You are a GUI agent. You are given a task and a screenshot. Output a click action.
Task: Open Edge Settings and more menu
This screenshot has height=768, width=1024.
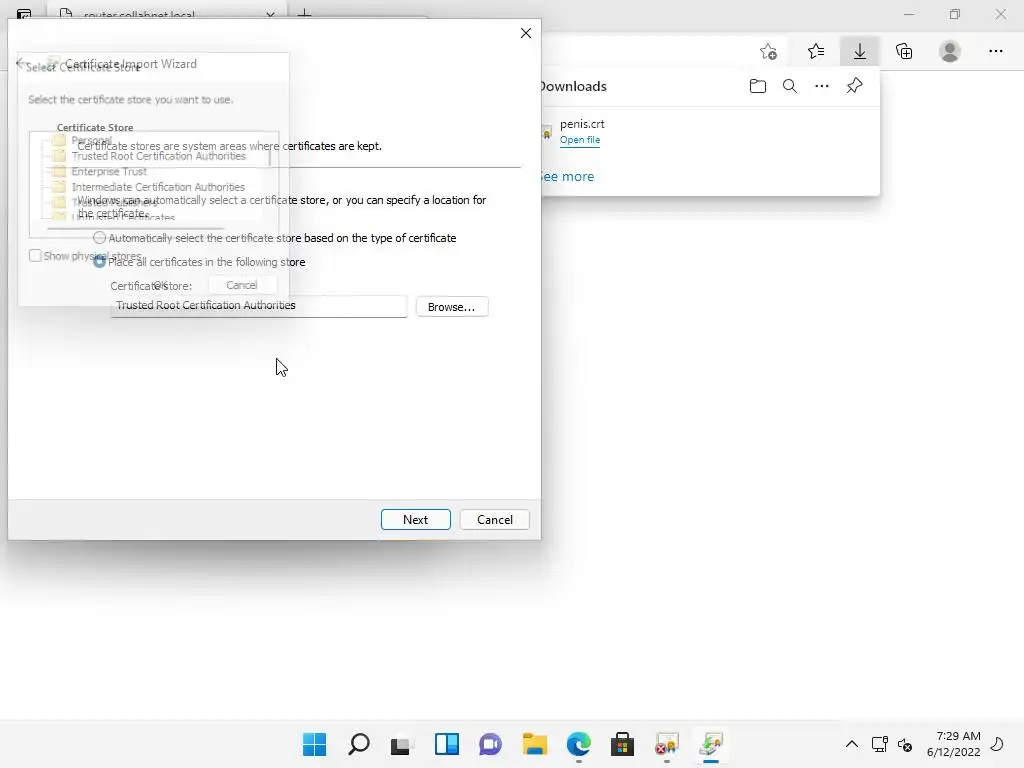(x=995, y=52)
